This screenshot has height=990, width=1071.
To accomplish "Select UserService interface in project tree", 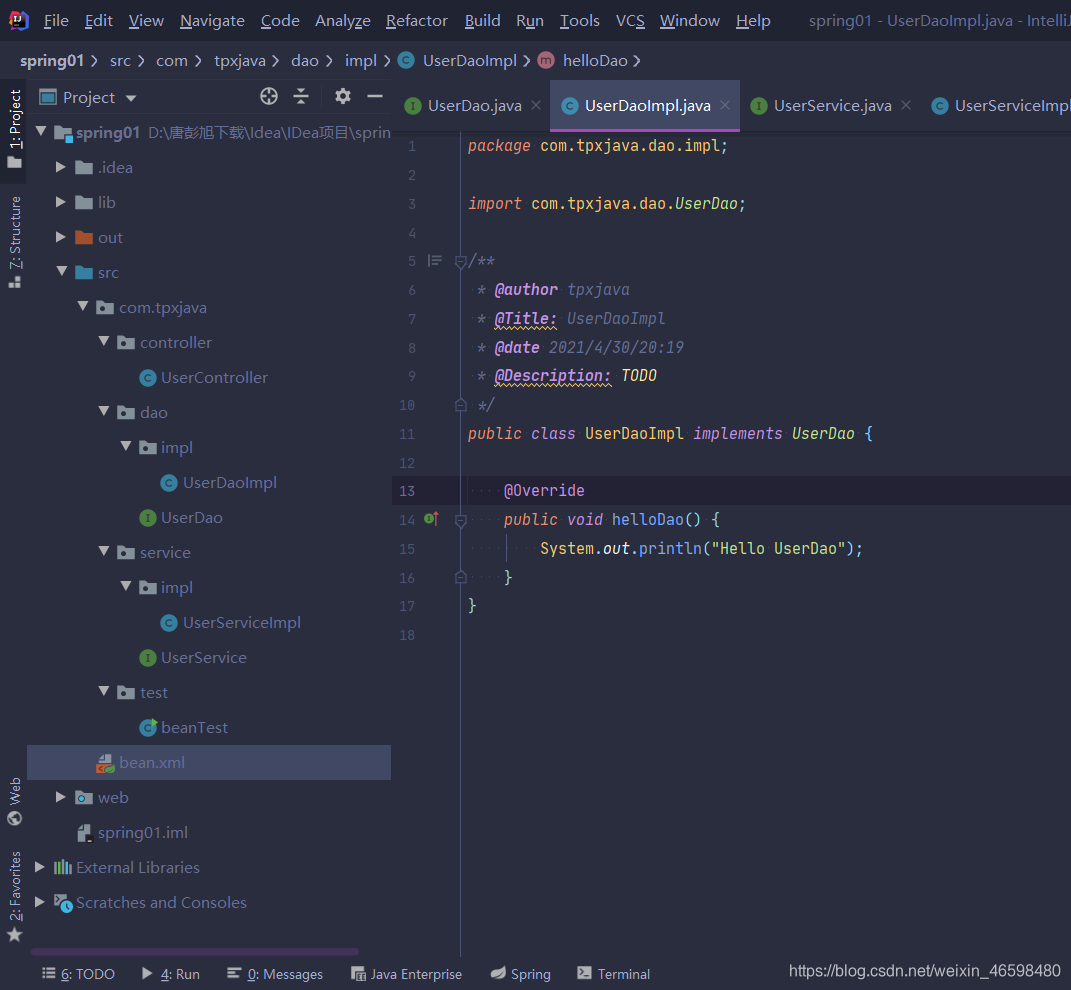I will click(193, 658).
